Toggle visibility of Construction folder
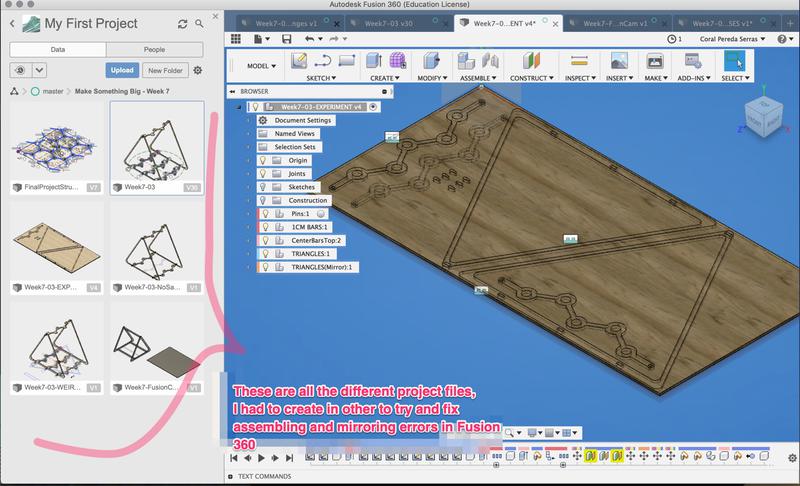Viewport: 800px width, 486px height. coord(263,200)
